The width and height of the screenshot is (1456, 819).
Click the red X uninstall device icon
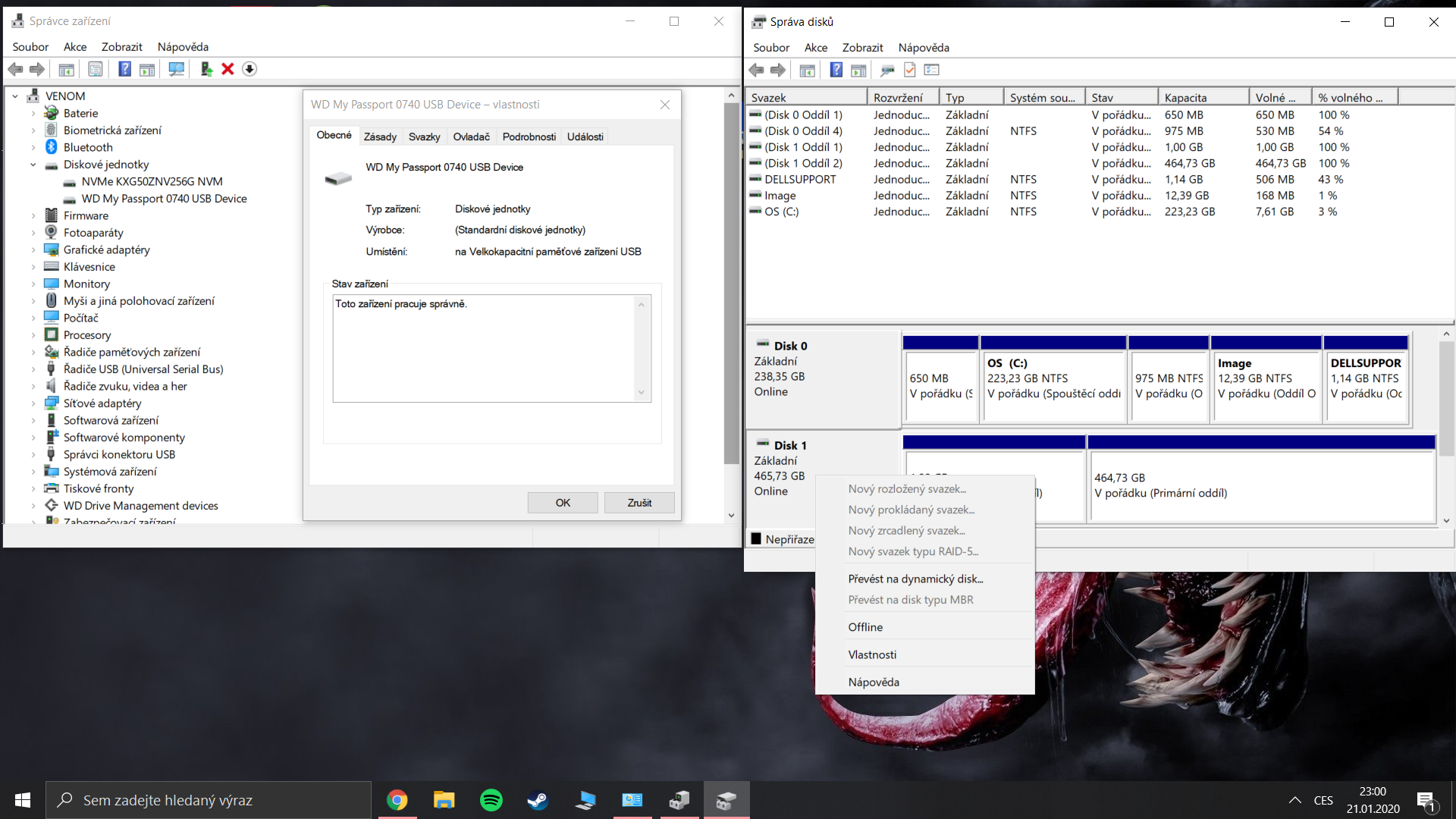[x=227, y=69]
